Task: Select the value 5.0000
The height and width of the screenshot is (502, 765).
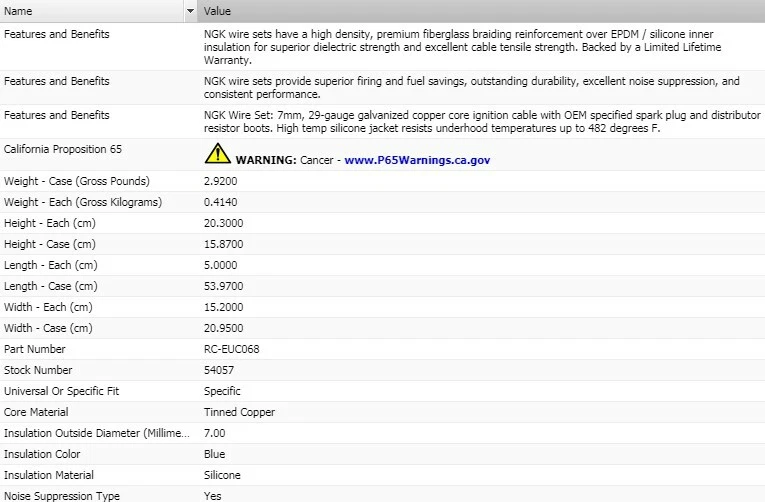Action: click(221, 265)
